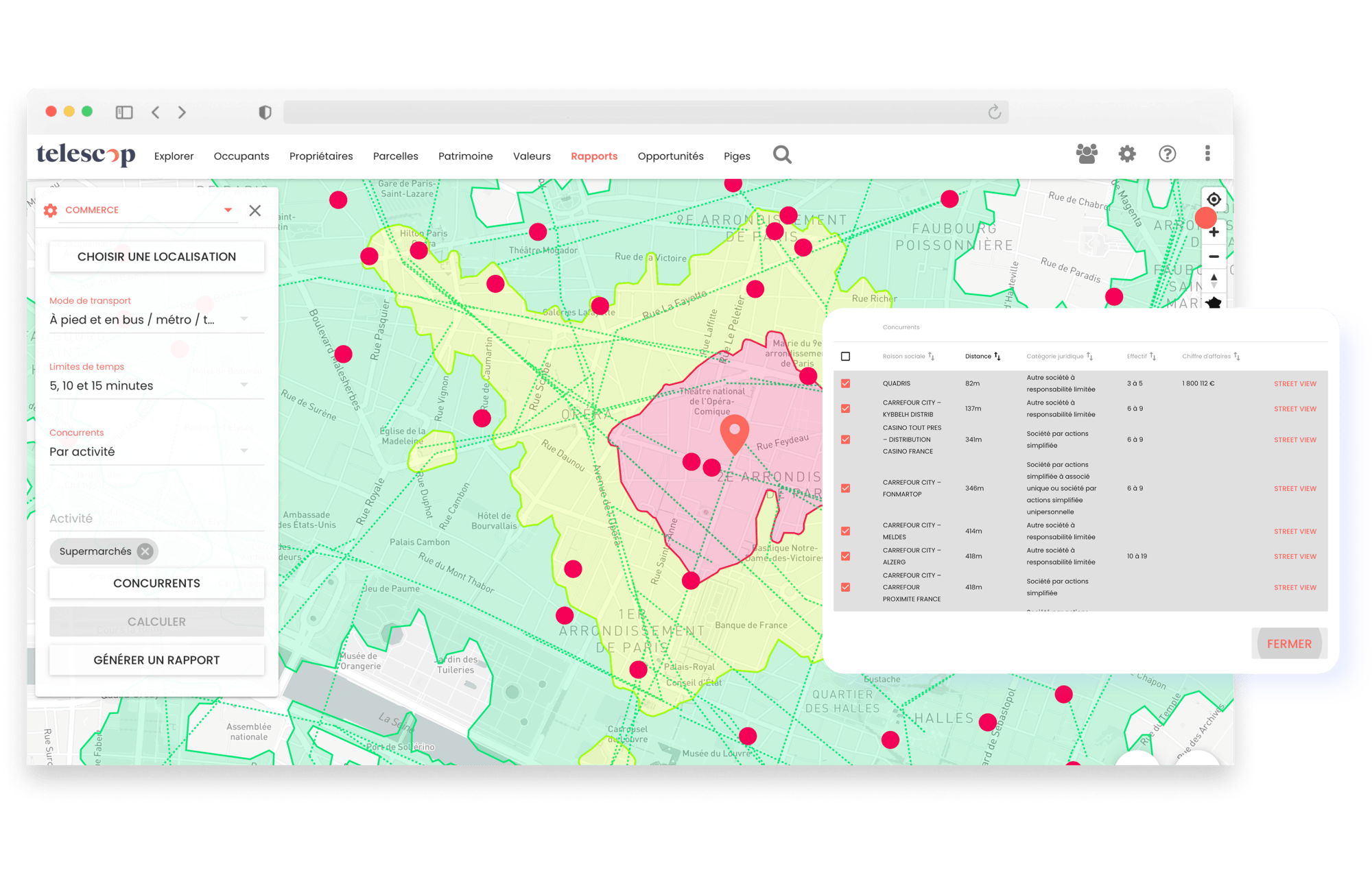Click the CONCURRENTS button
The height and width of the screenshot is (886, 1372).
156,583
